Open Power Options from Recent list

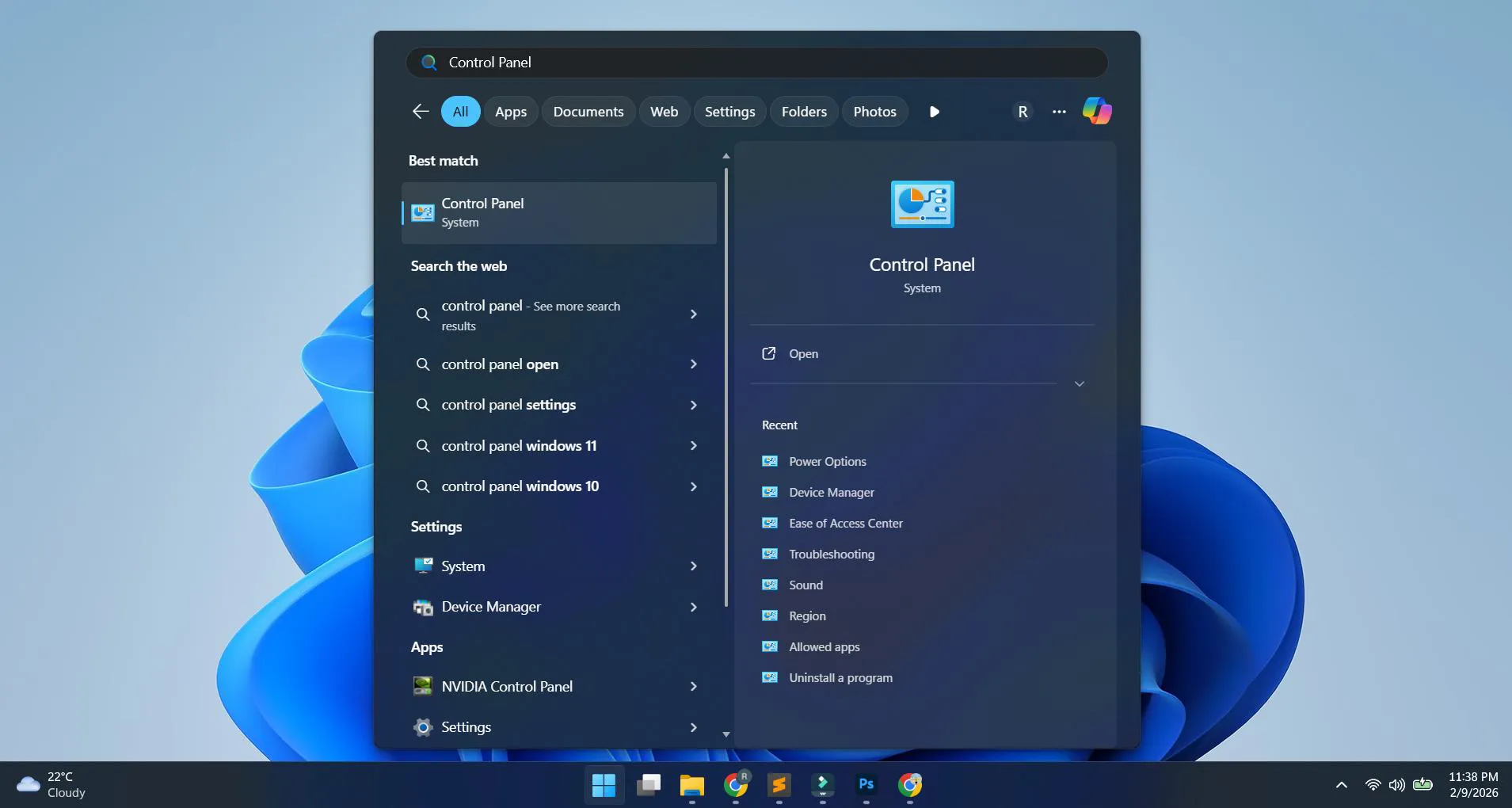coord(827,461)
